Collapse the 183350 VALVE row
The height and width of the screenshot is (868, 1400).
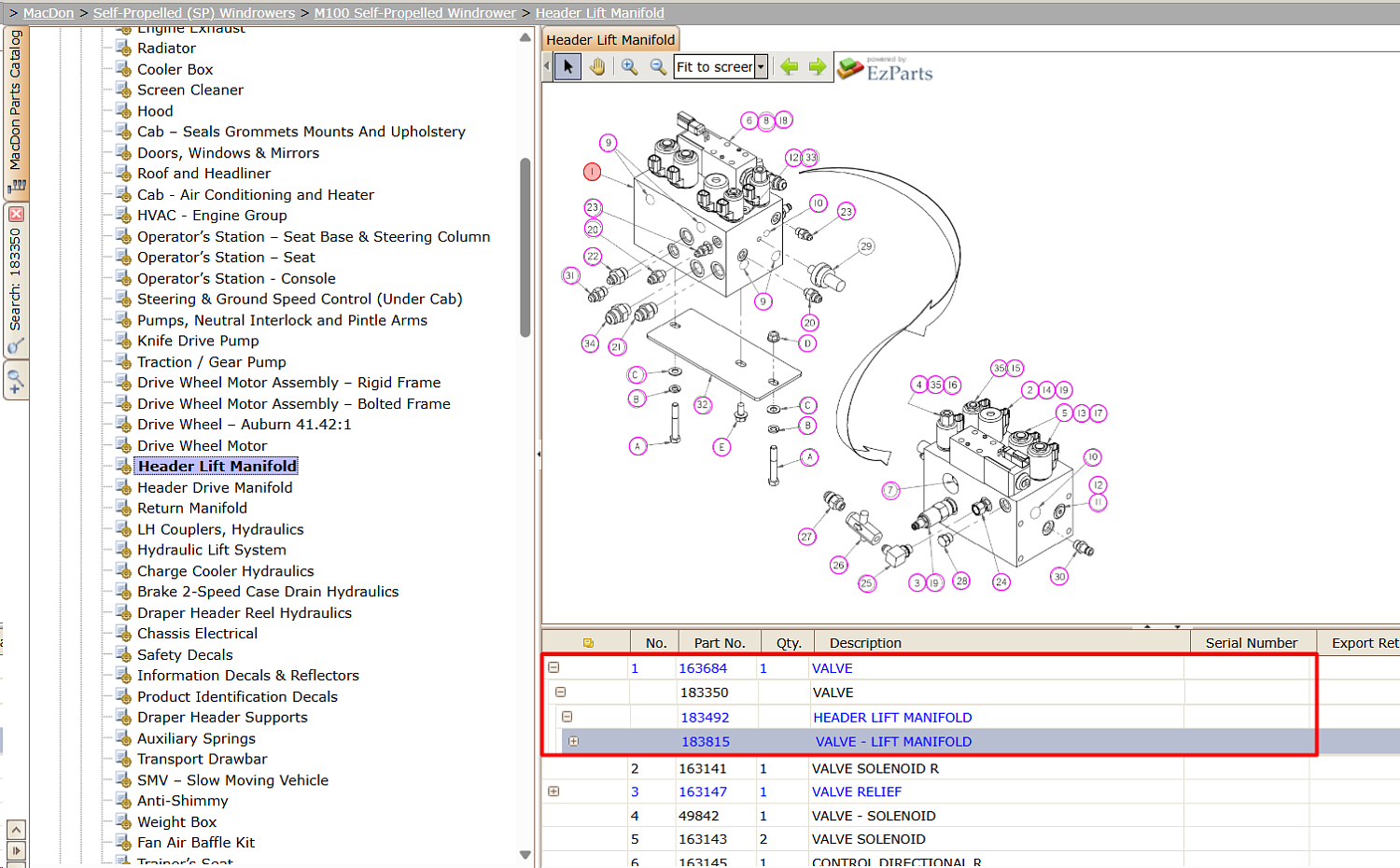tap(560, 692)
